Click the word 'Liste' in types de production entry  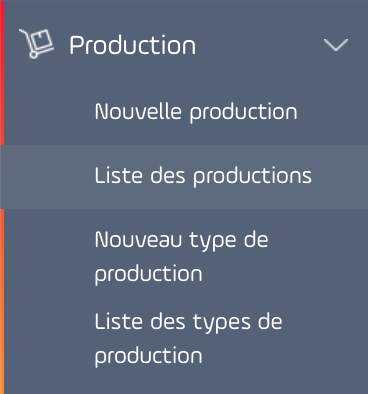tap(119, 322)
